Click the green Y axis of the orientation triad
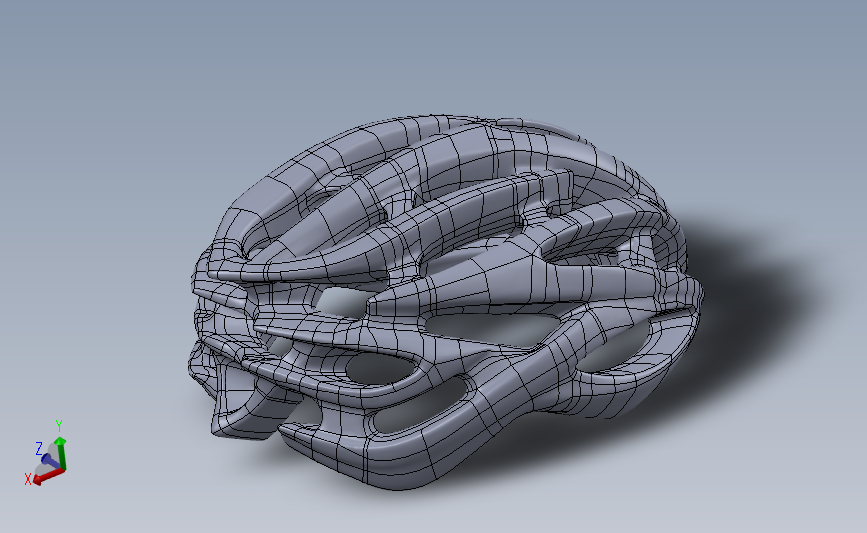Image resolution: width=867 pixels, height=533 pixels. pos(60,453)
